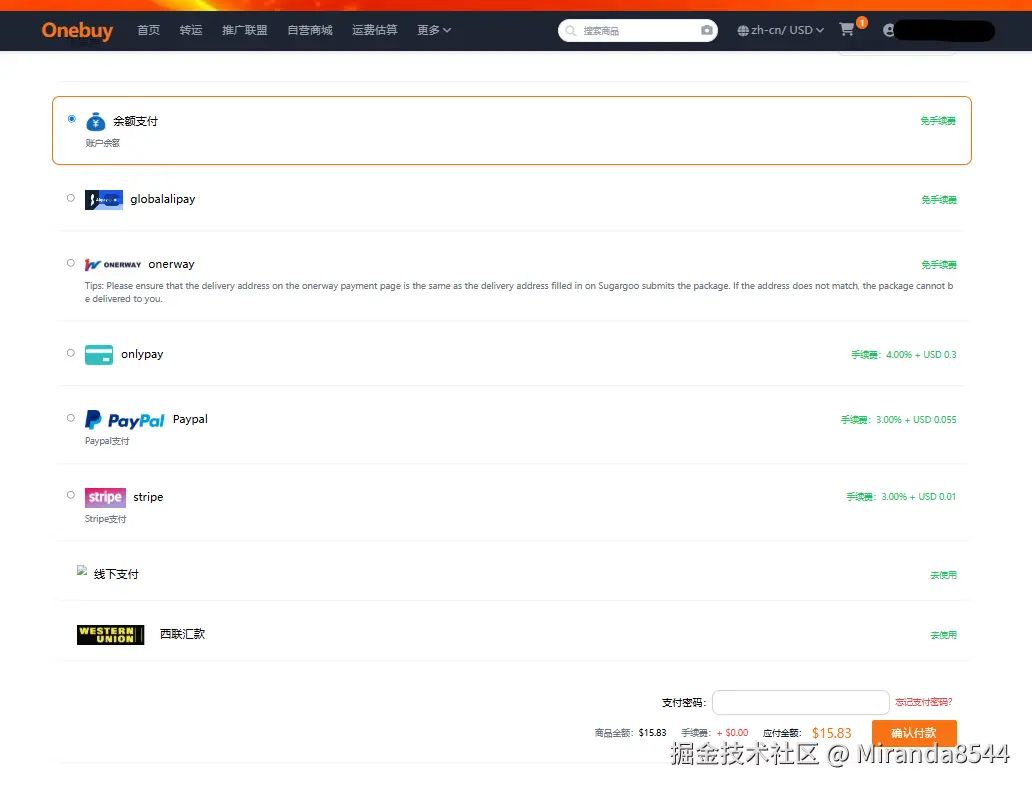The width and height of the screenshot is (1032, 790).
Task: Click the balance payment money bag icon
Action: pyautogui.click(x=95, y=121)
